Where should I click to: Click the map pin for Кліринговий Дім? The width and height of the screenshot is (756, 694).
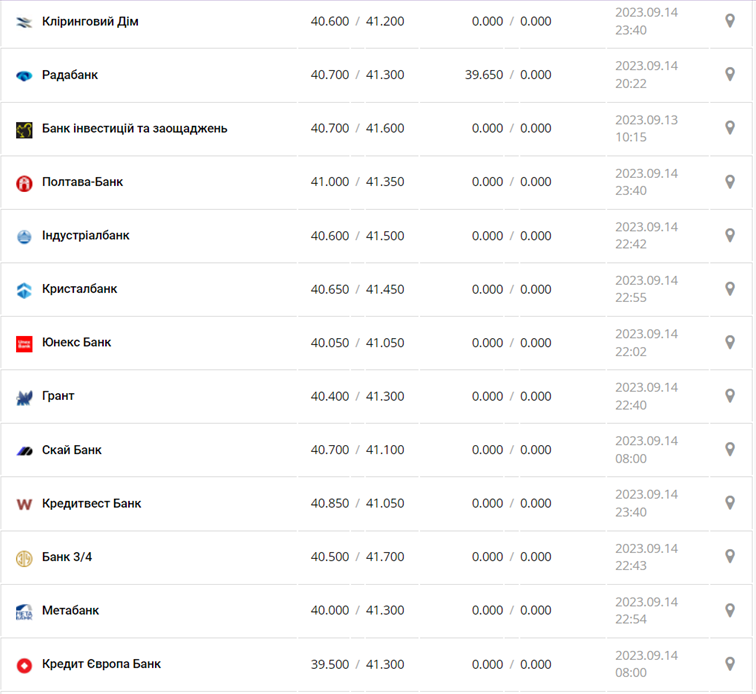730,21
